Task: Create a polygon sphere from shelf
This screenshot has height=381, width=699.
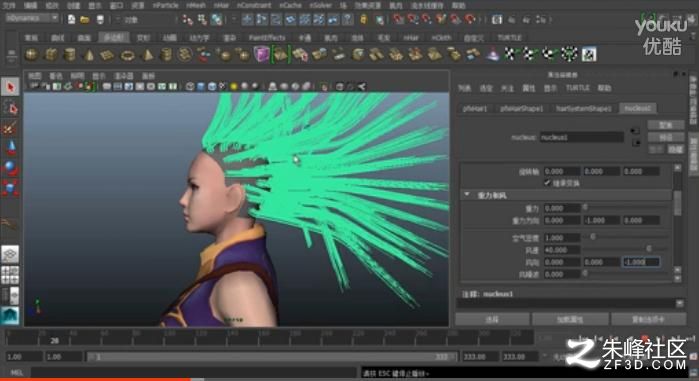Action: pyautogui.click(x=31, y=54)
